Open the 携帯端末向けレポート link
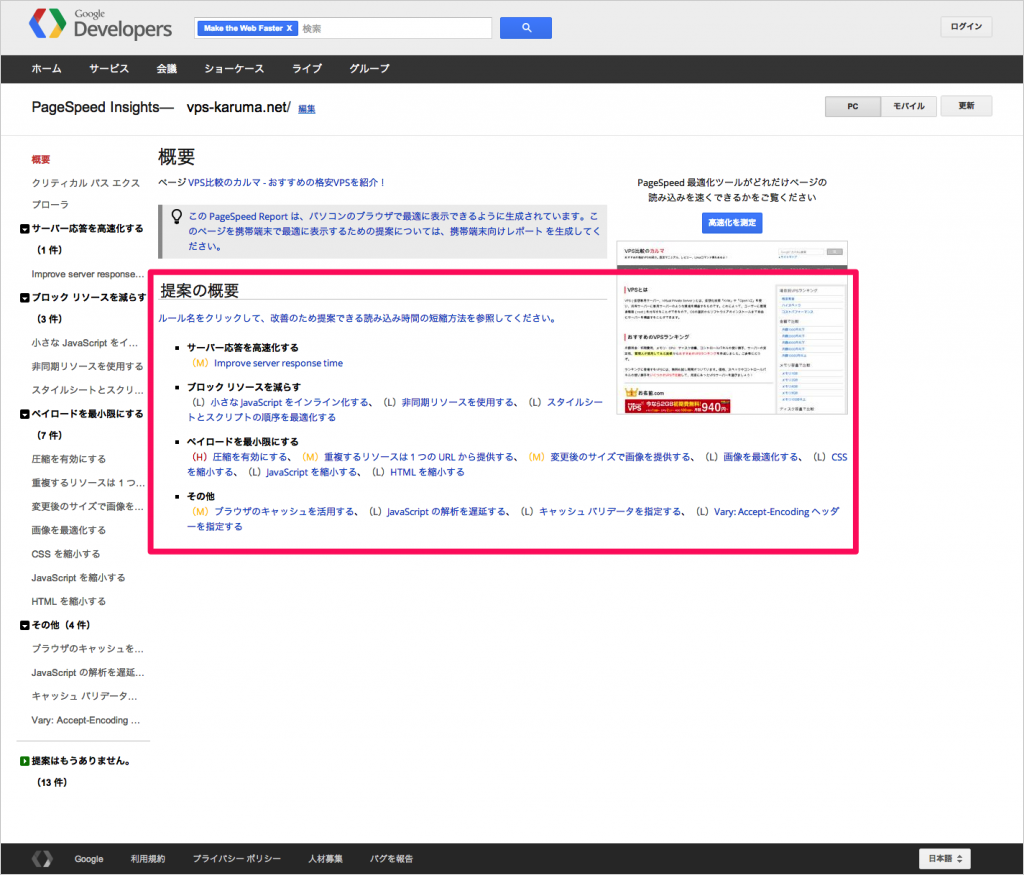 coord(496,231)
